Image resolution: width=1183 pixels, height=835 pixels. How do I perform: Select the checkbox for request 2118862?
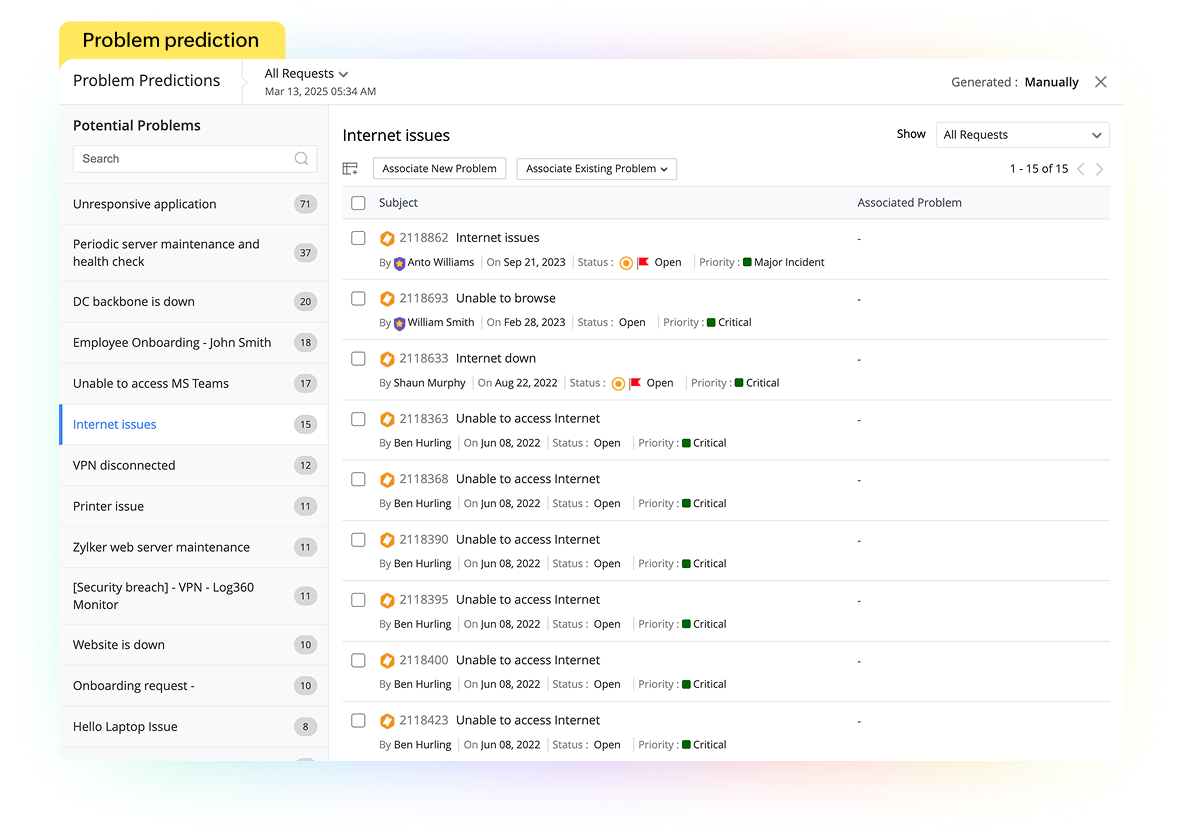[358, 237]
